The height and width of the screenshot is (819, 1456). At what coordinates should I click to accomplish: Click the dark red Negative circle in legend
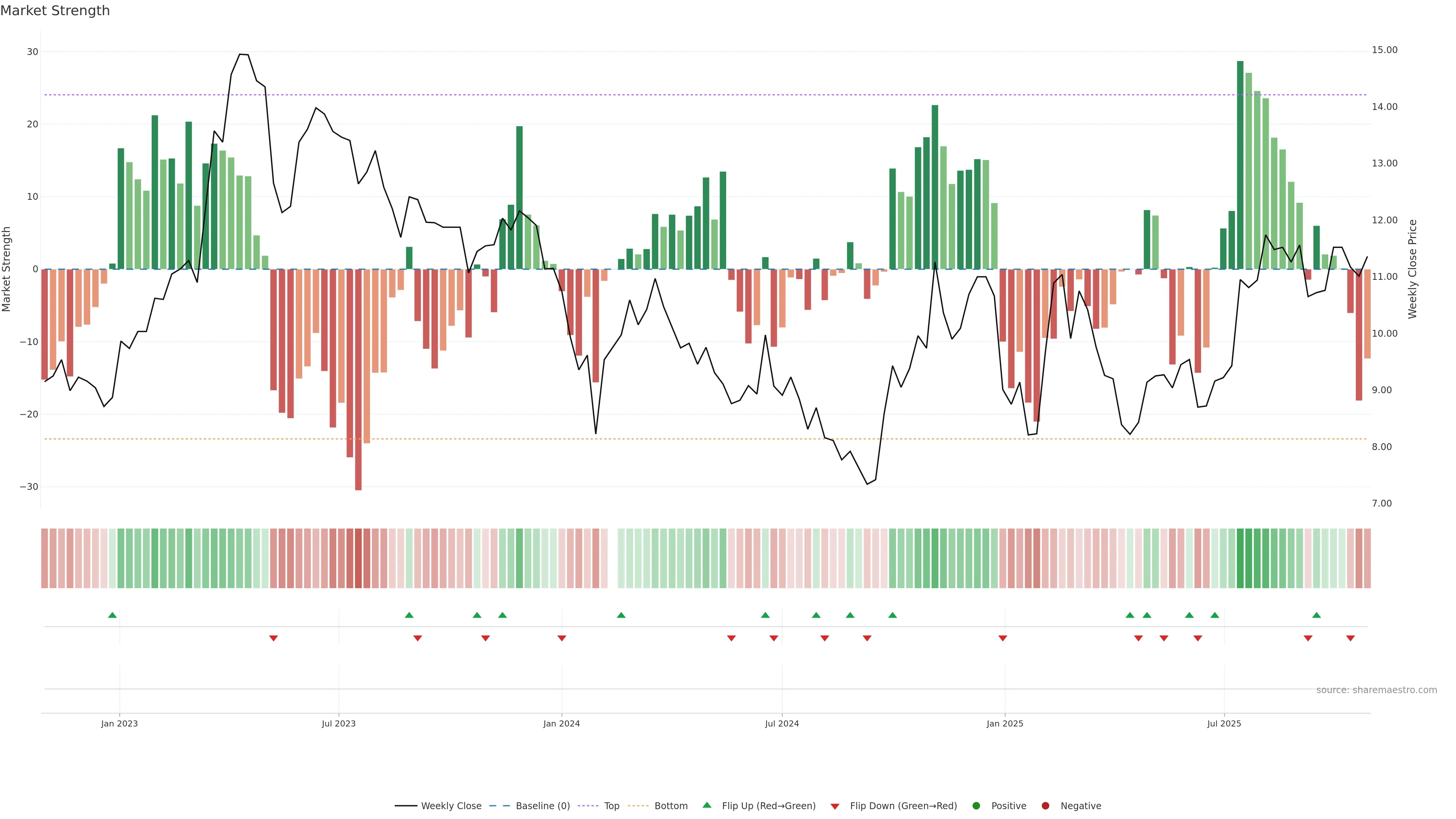(x=1045, y=806)
